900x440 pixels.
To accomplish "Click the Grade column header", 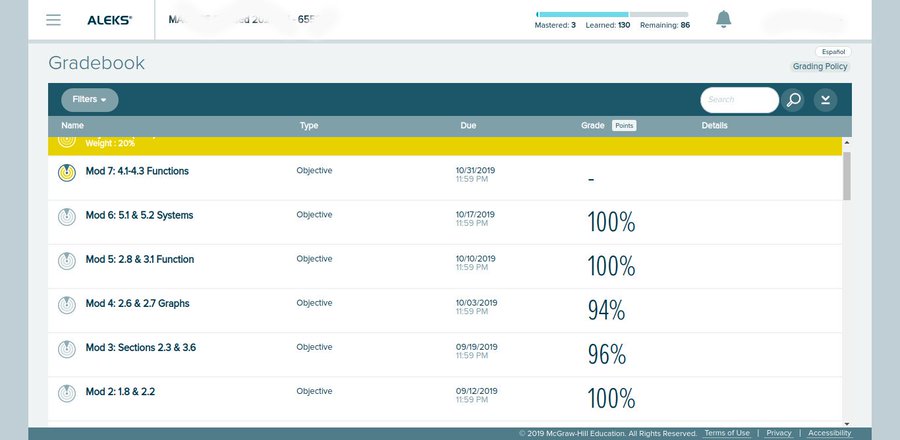I will click(592, 126).
